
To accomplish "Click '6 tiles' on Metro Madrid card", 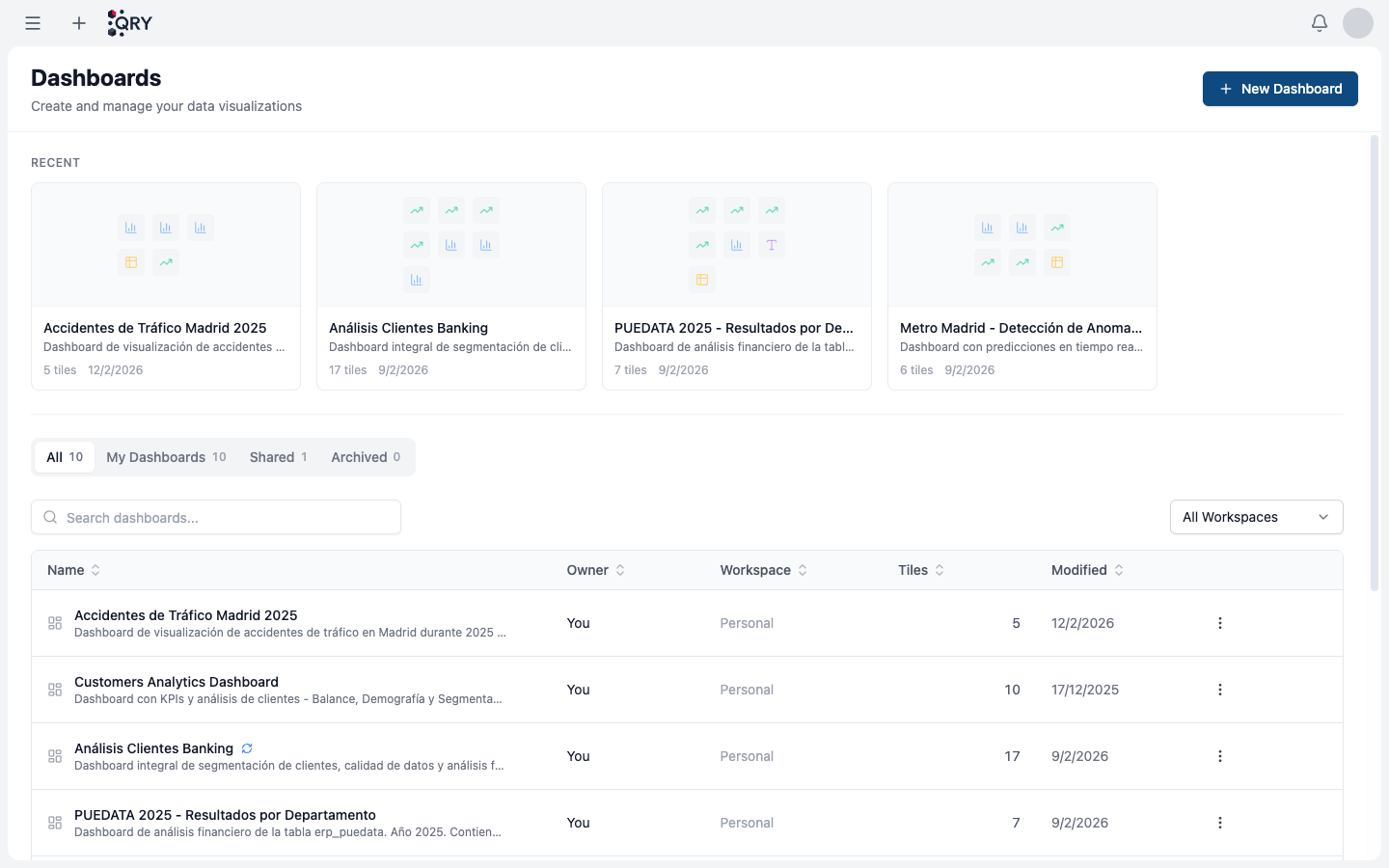I will (x=916, y=370).
